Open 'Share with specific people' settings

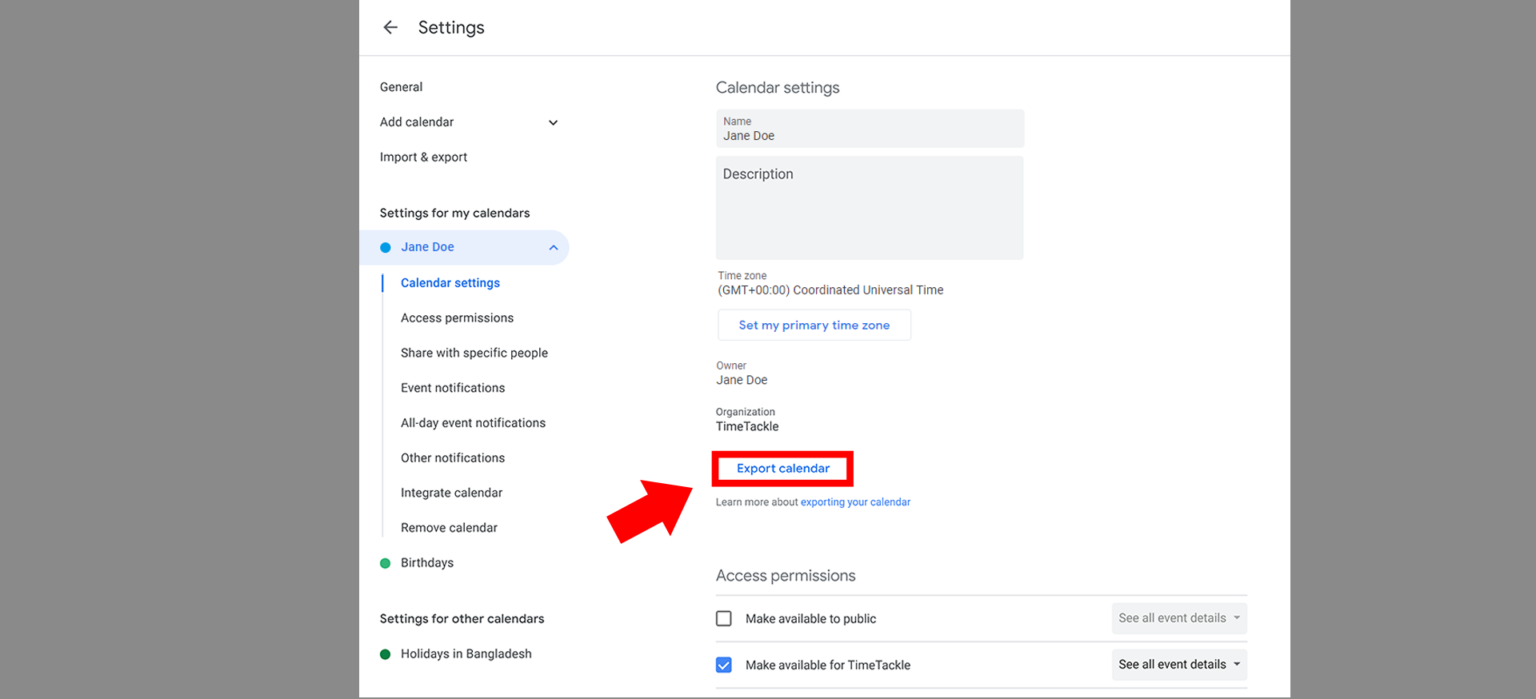(x=474, y=352)
